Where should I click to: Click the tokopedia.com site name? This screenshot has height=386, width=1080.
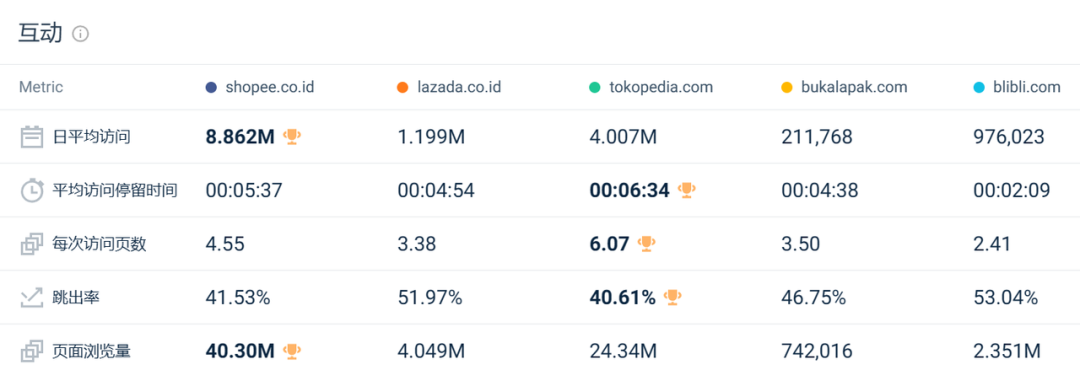coord(661,88)
